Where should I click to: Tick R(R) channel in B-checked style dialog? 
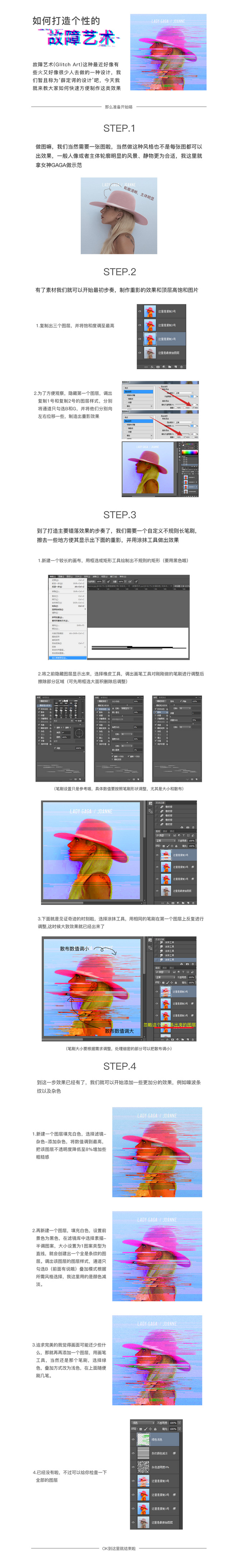coord(175,408)
